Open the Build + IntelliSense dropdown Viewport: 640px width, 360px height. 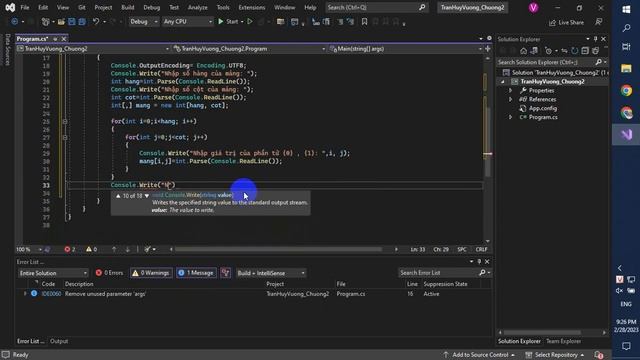point(271,273)
